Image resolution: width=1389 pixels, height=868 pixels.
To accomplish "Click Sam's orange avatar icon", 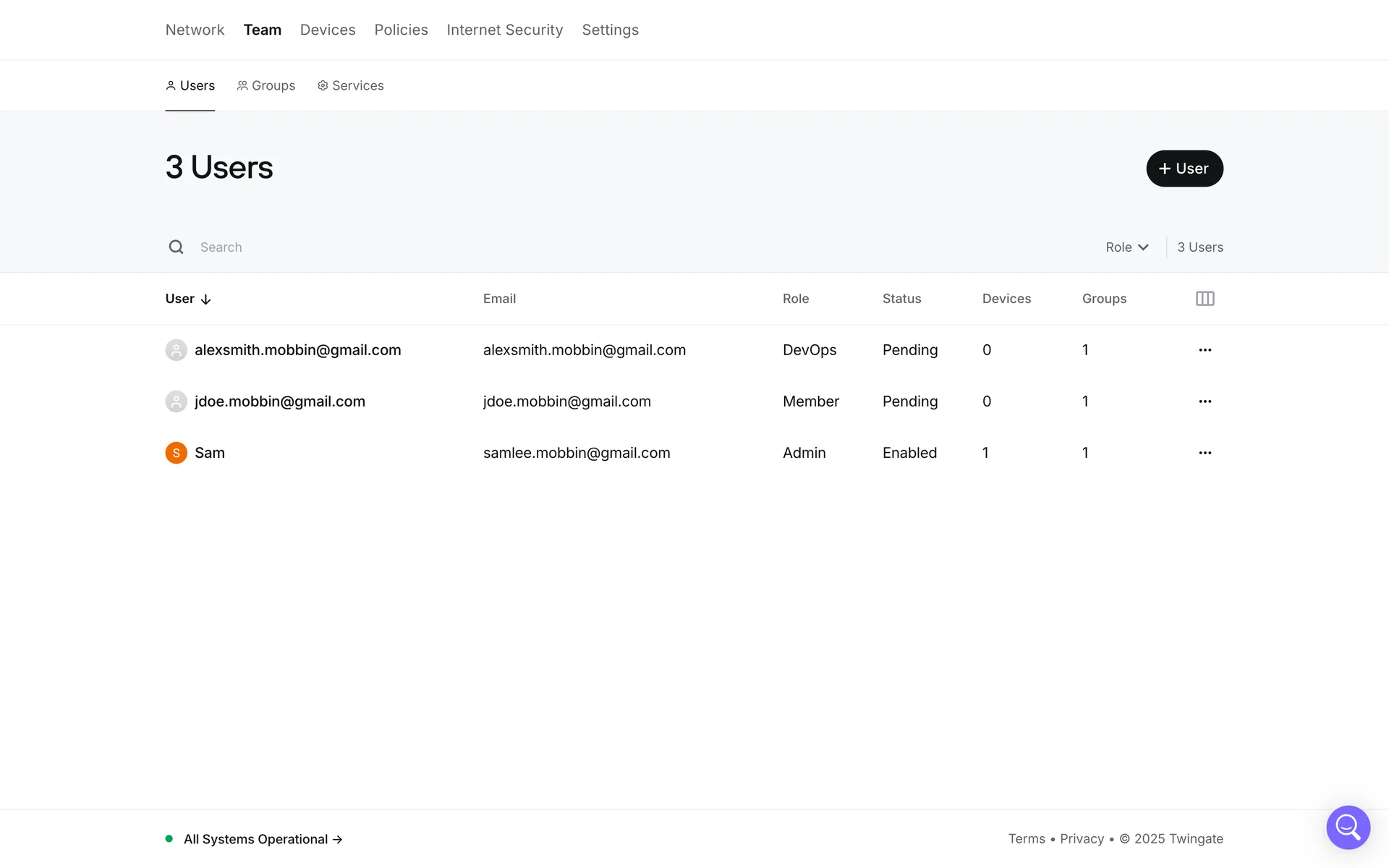I will (x=176, y=453).
